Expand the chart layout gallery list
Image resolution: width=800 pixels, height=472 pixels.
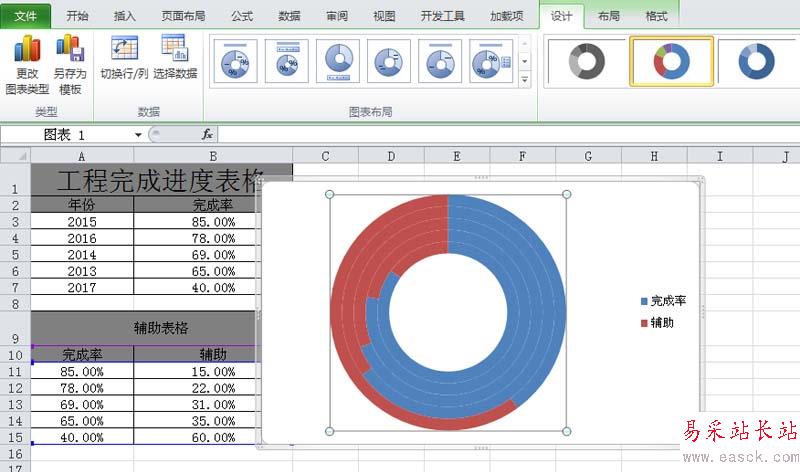[524, 80]
